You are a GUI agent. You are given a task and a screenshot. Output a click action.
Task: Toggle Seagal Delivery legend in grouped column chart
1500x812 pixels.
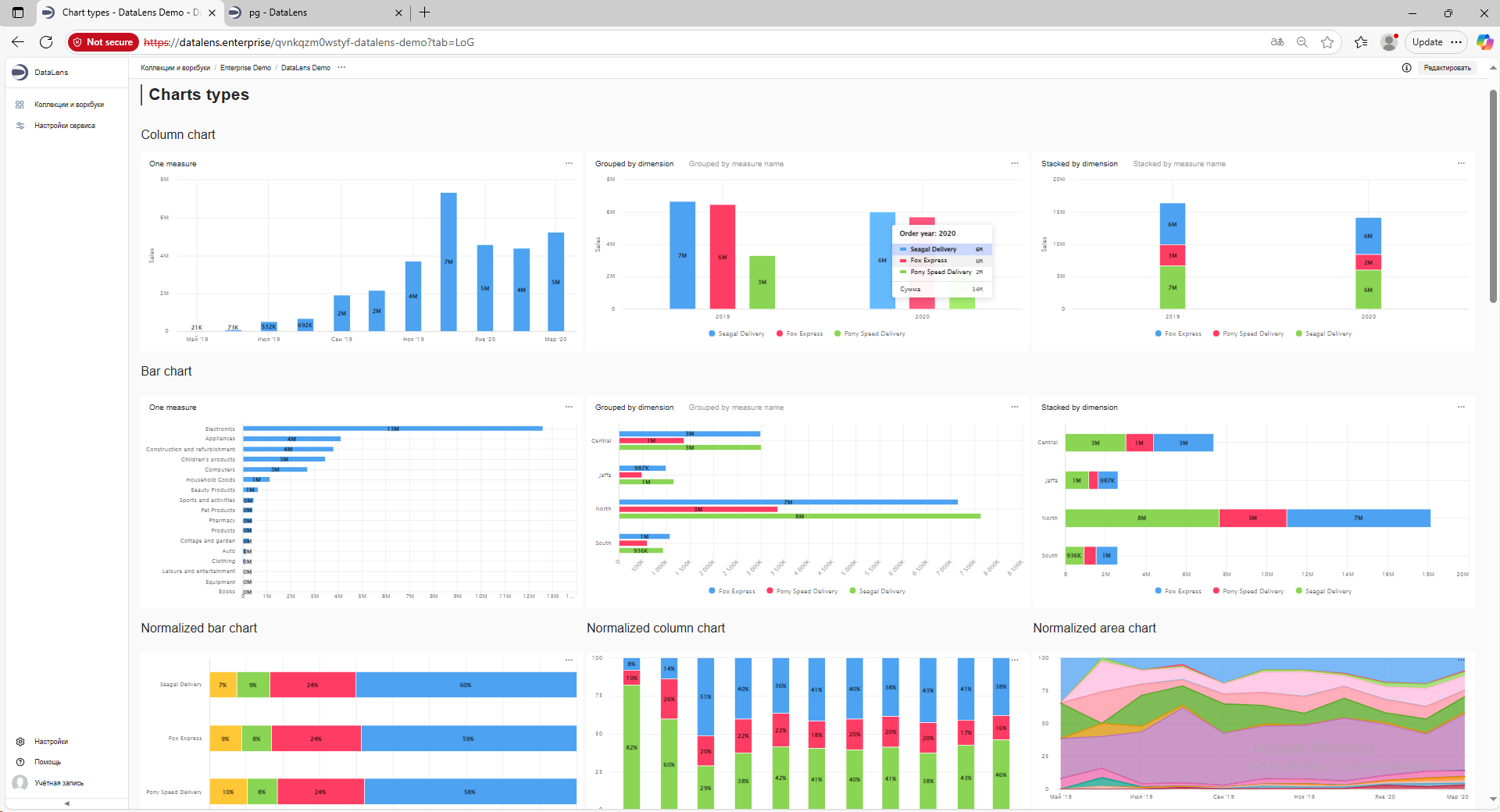[x=736, y=334]
